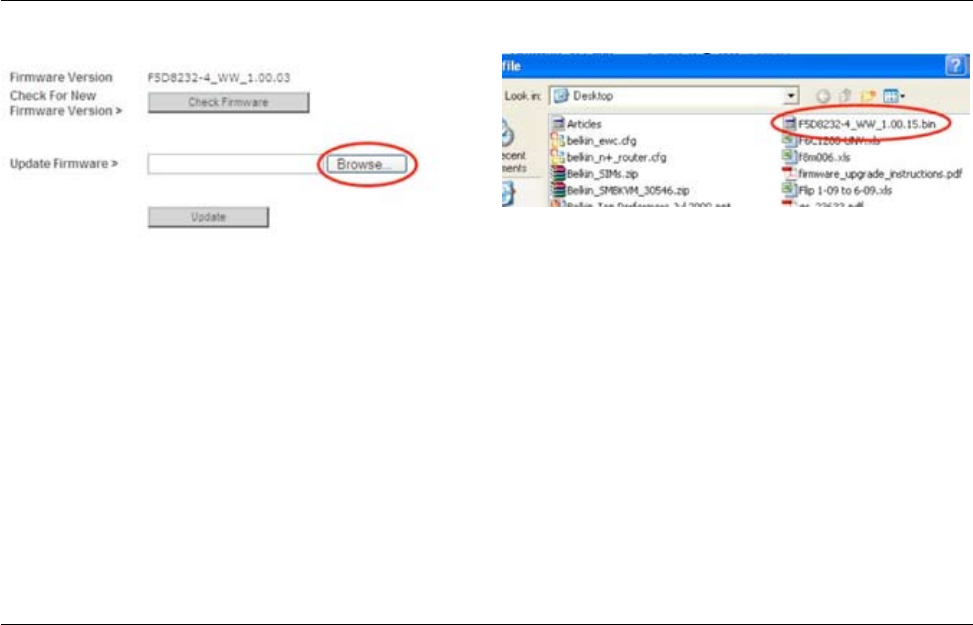973x625 pixels.
Task: Click the firmware_upgrade_instructions.pdf icon
Action: (x=789, y=174)
